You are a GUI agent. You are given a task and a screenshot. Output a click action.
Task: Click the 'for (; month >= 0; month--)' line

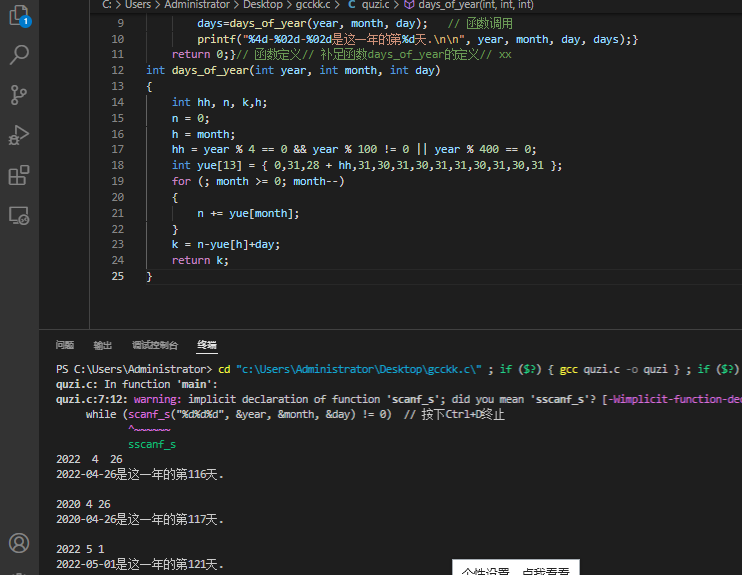[x=258, y=181]
